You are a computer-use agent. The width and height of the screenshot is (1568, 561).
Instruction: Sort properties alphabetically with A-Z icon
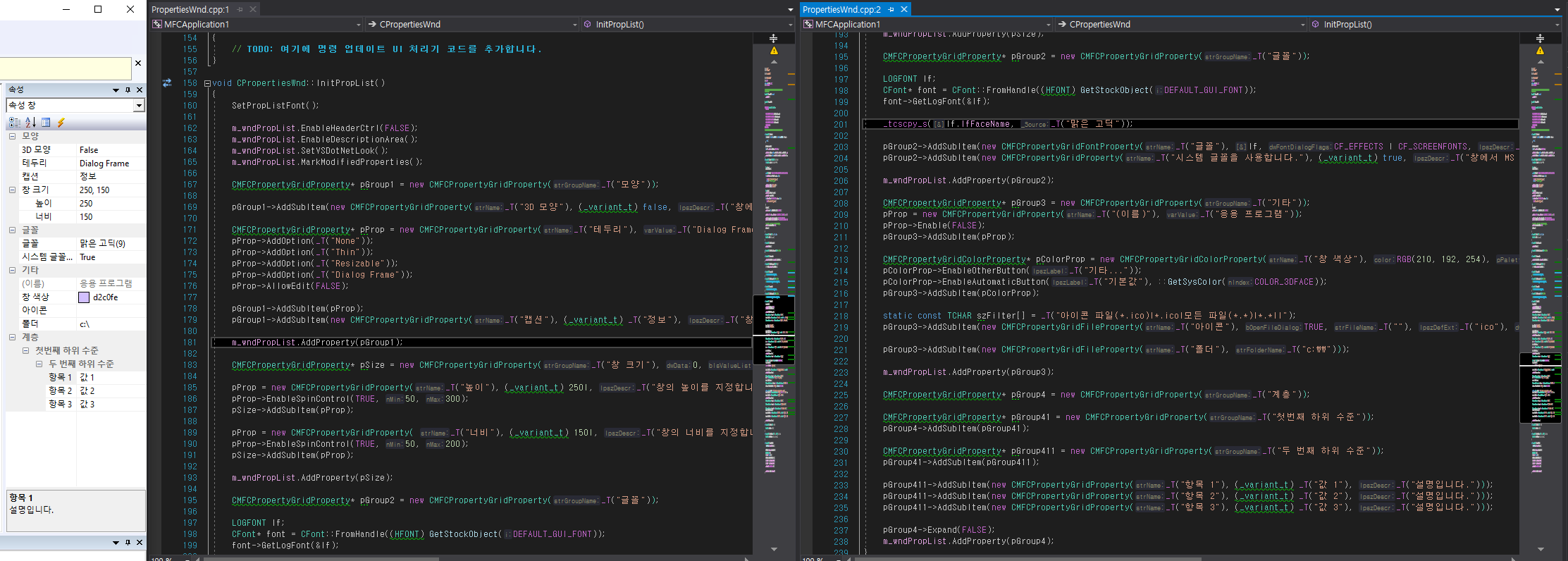30,123
